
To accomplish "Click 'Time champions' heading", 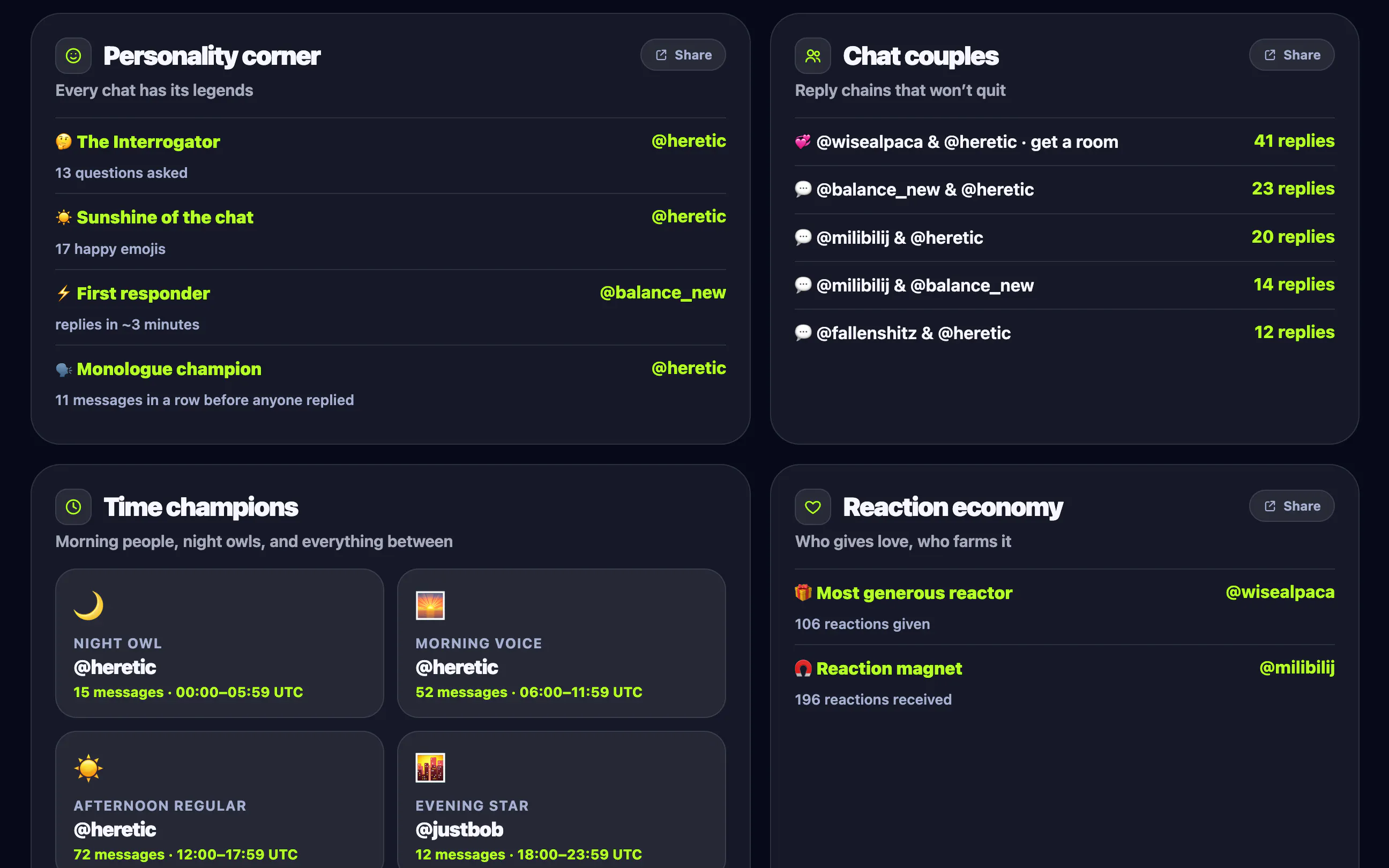I will 201,507.
